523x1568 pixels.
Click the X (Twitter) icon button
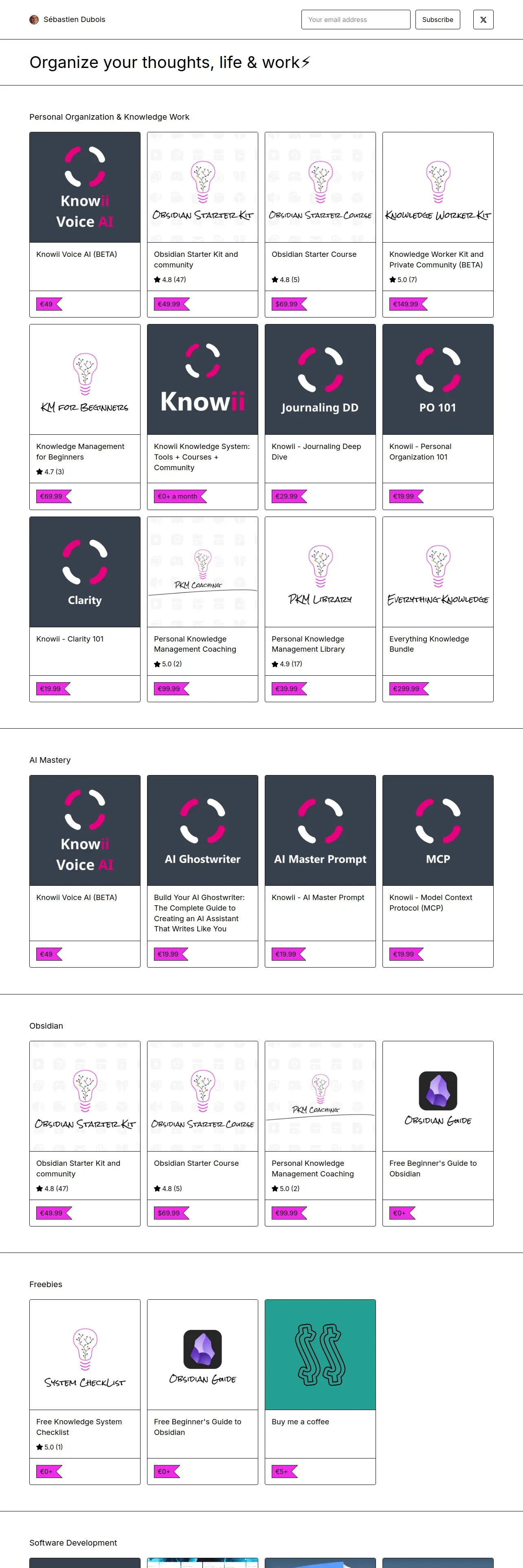tap(483, 20)
